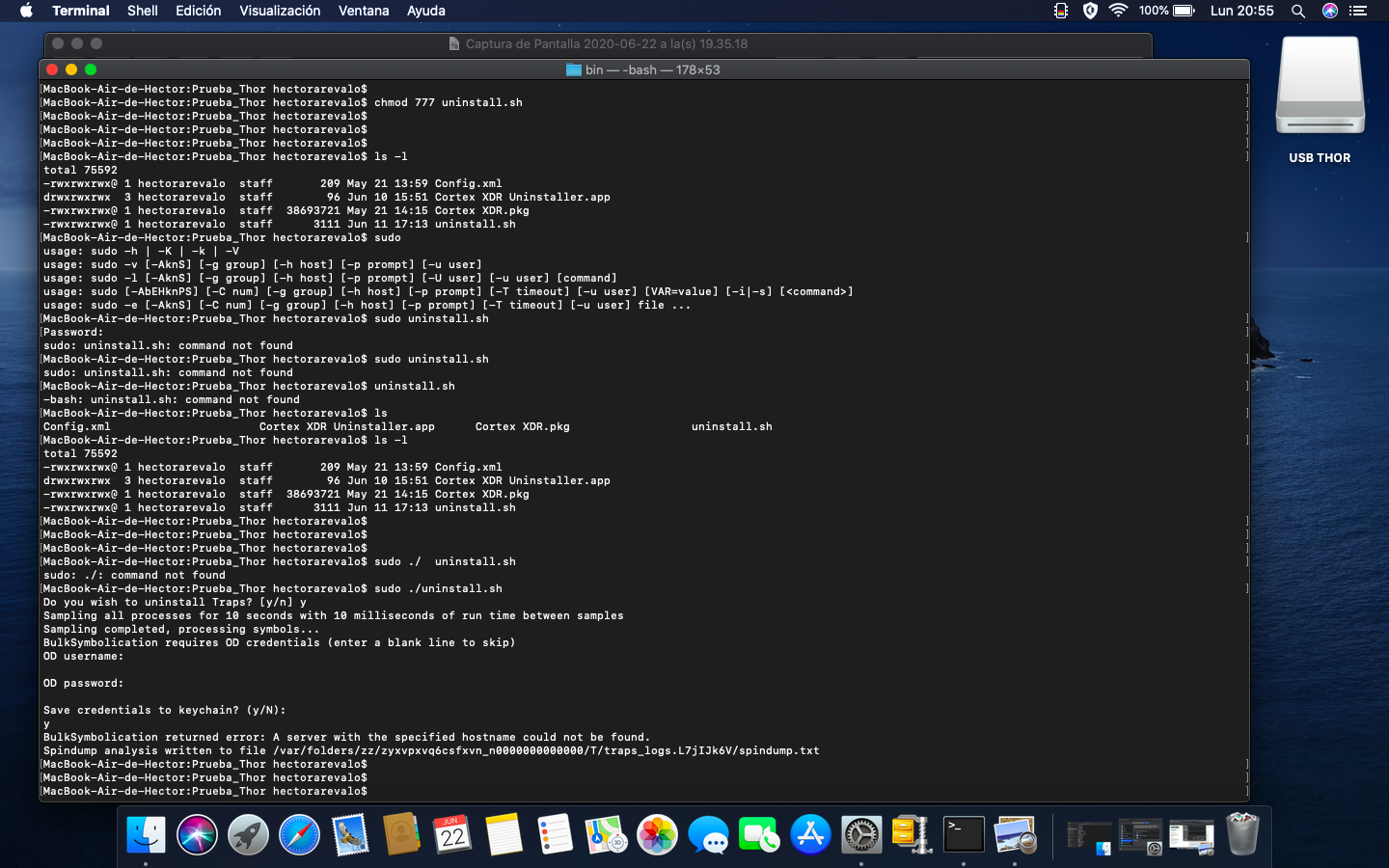Open the Ventana menu

tap(364, 11)
